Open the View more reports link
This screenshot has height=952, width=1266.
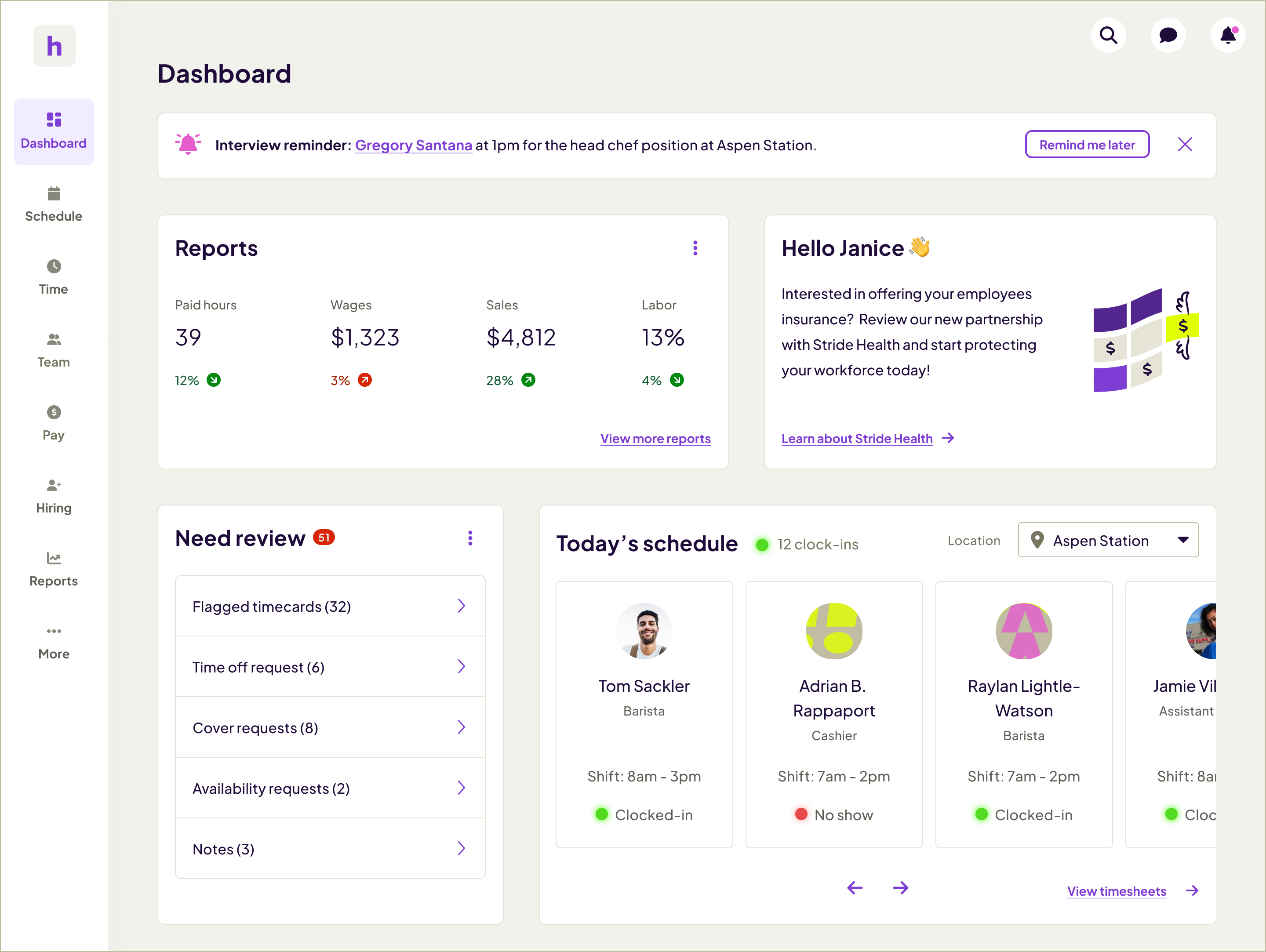pyautogui.click(x=655, y=439)
